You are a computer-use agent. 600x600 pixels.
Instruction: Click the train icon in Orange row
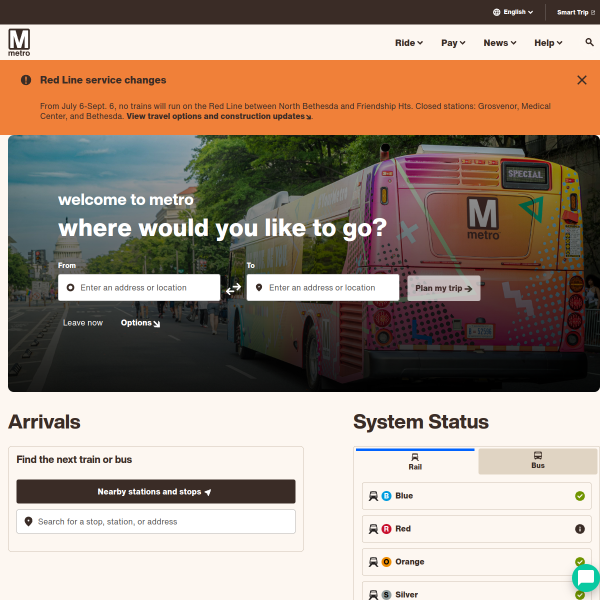373,562
